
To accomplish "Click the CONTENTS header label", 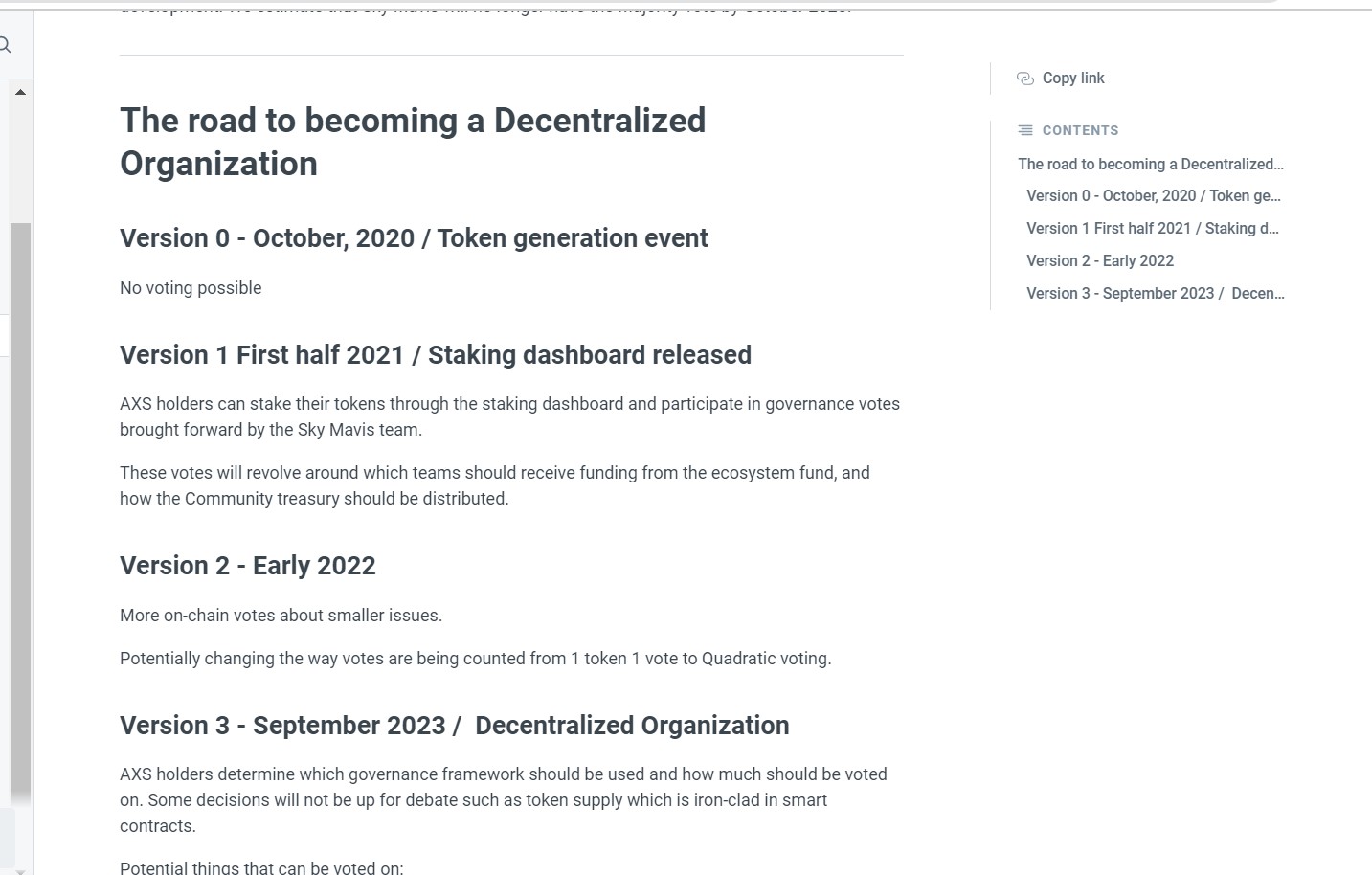I will 1080,130.
